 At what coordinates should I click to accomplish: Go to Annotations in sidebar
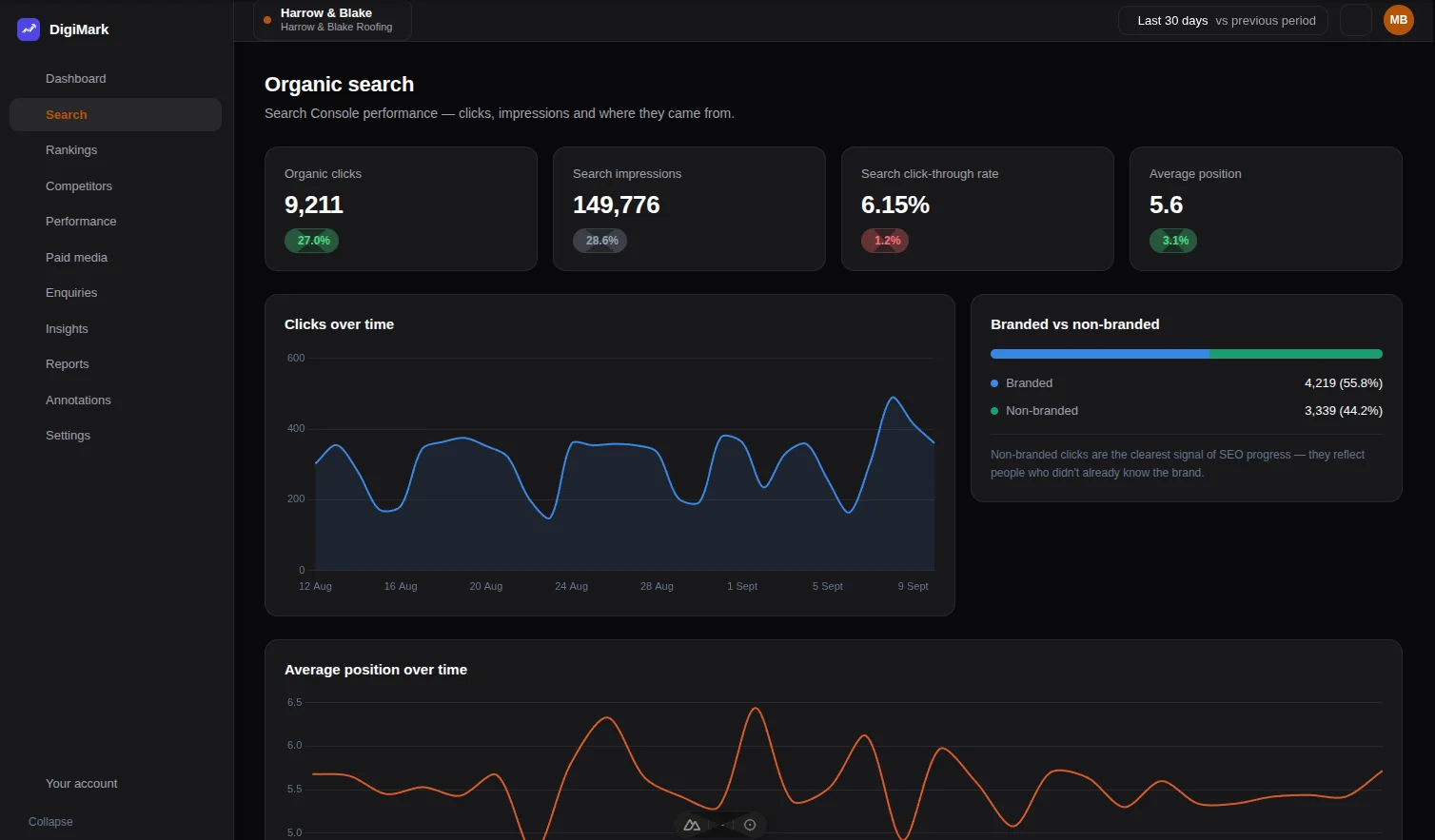tap(115, 400)
